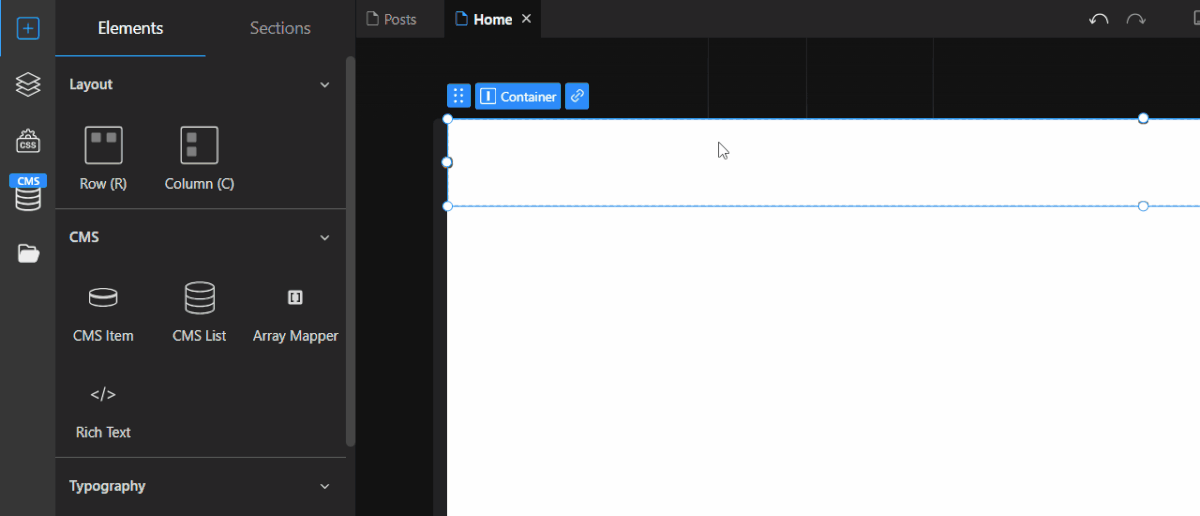Click the Undo arrow button
Image resolution: width=1200 pixels, height=516 pixels.
point(1099,19)
